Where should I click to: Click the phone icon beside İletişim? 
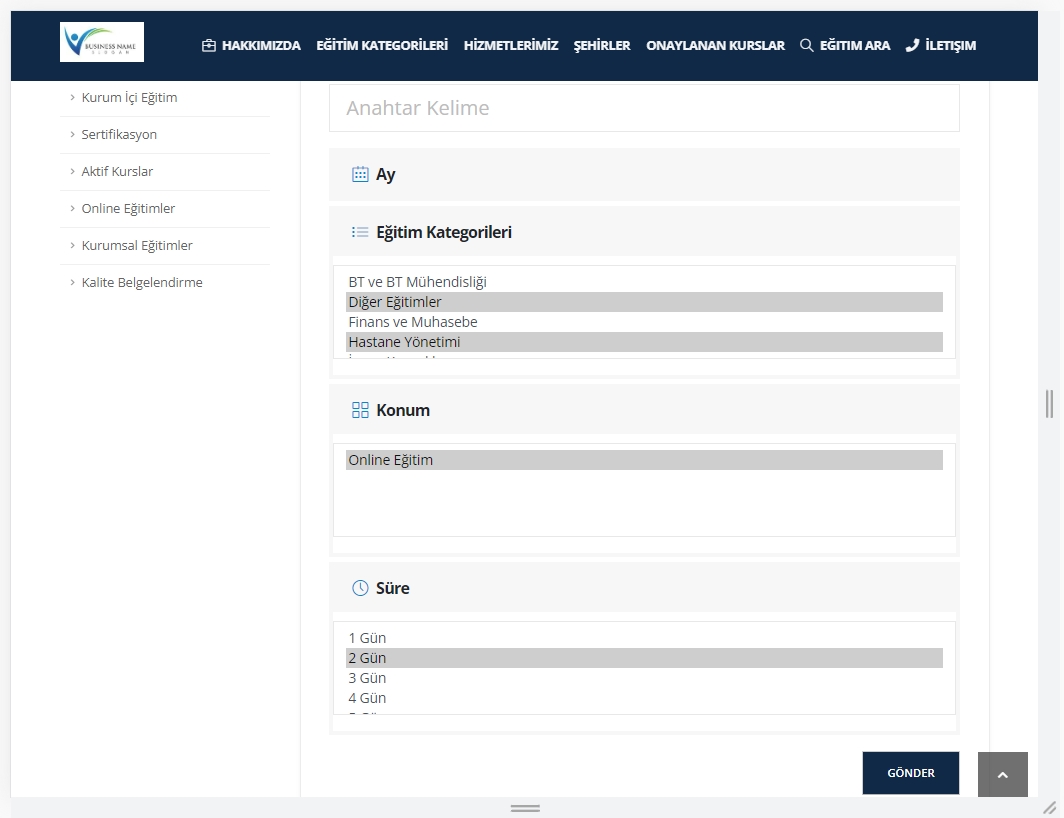pos(912,45)
